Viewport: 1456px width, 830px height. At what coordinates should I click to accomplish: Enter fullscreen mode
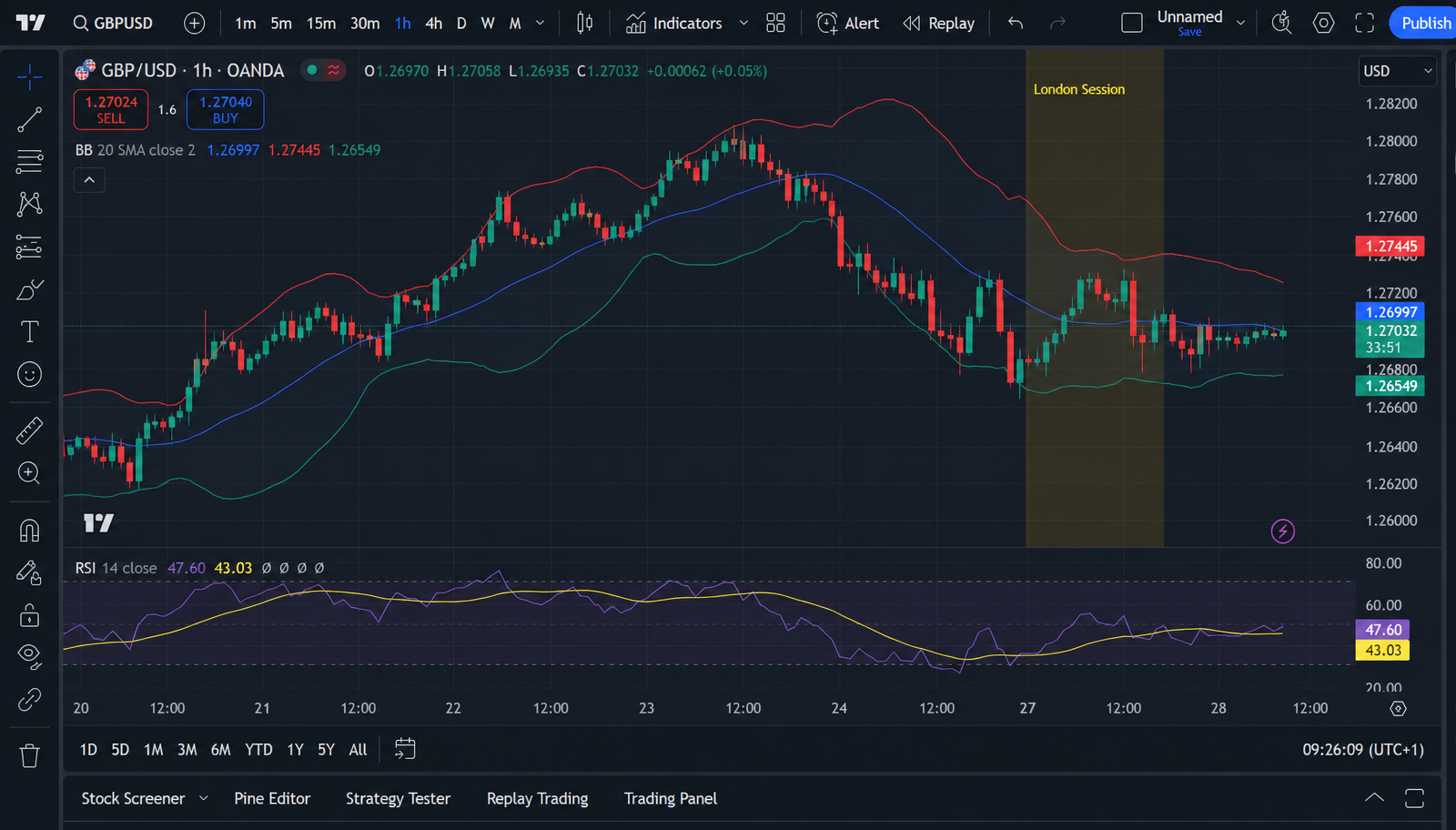coord(1364,23)
